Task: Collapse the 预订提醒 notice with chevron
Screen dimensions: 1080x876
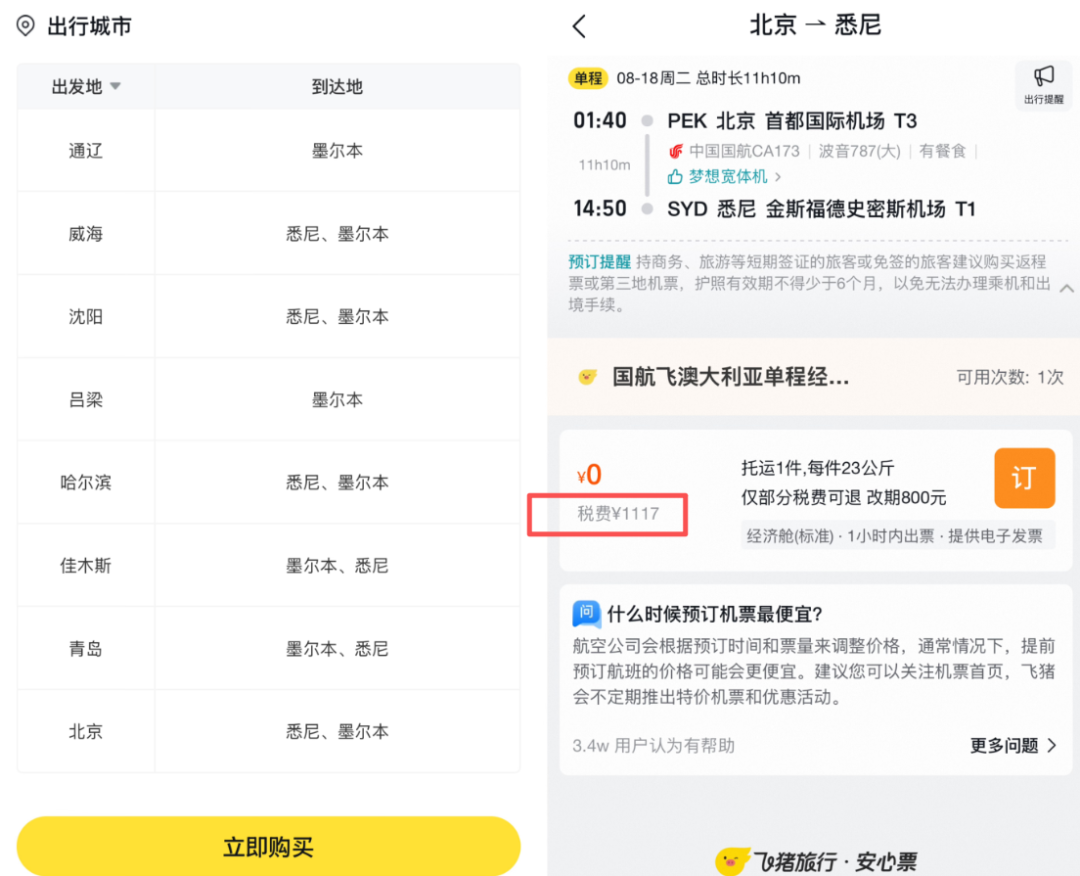Action: click(x=1066, y=288)
